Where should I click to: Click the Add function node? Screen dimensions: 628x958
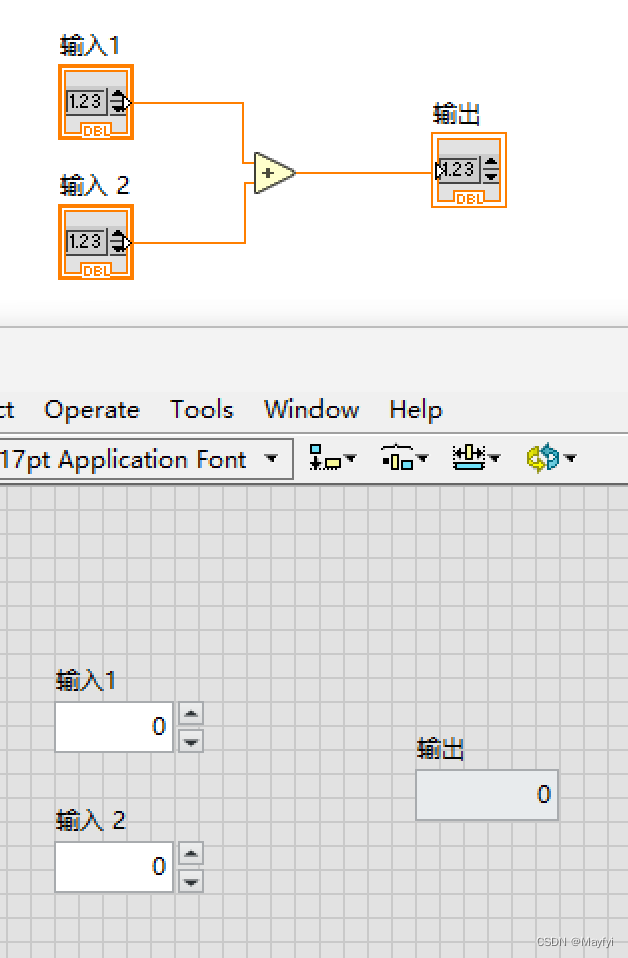pyautogui.click(x=274, y=173)
